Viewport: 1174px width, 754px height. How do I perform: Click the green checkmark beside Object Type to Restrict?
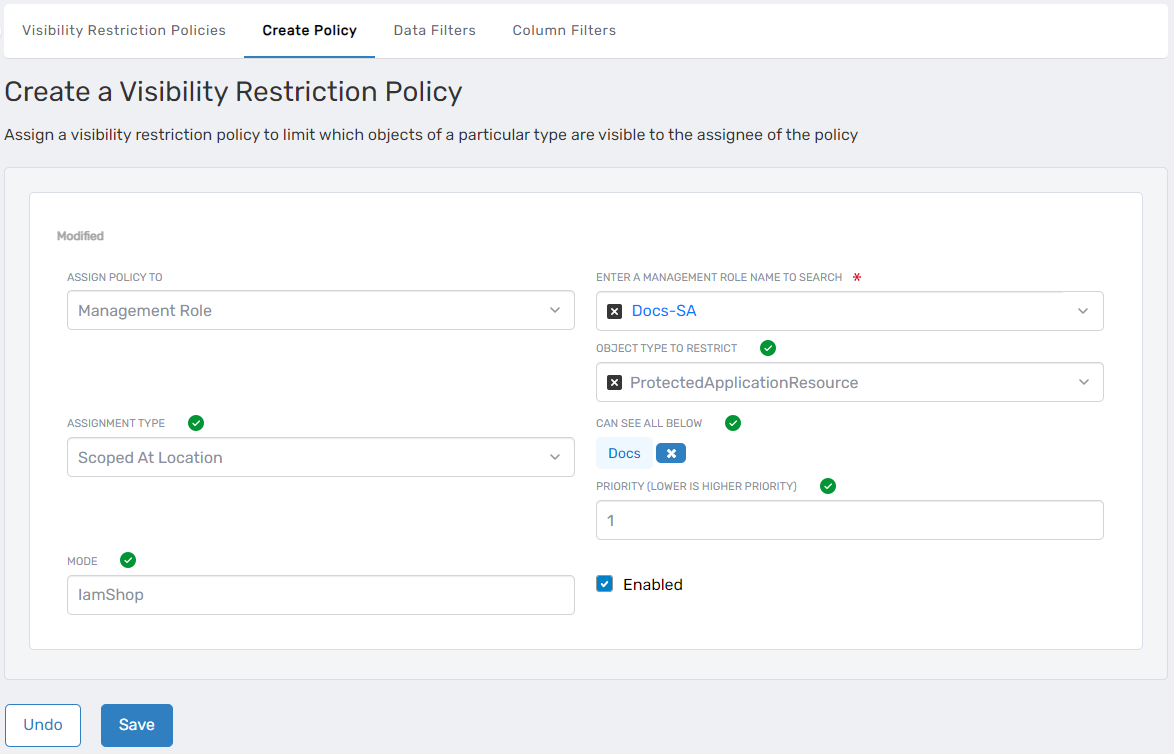point(767,348)
